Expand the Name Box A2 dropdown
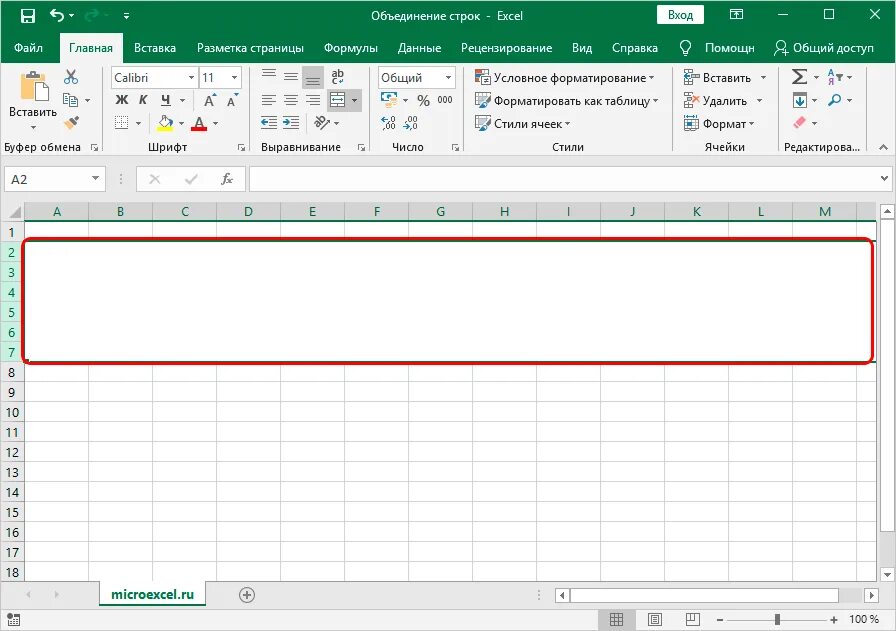The height and width of the screenshot is (631, 896). pos(95,179)
